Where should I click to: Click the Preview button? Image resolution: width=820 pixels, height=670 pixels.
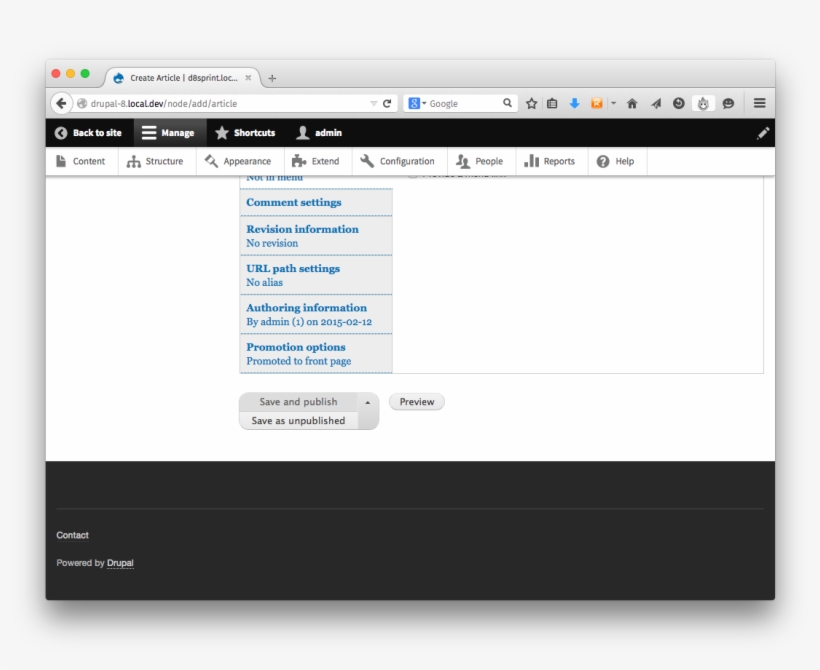417,402
